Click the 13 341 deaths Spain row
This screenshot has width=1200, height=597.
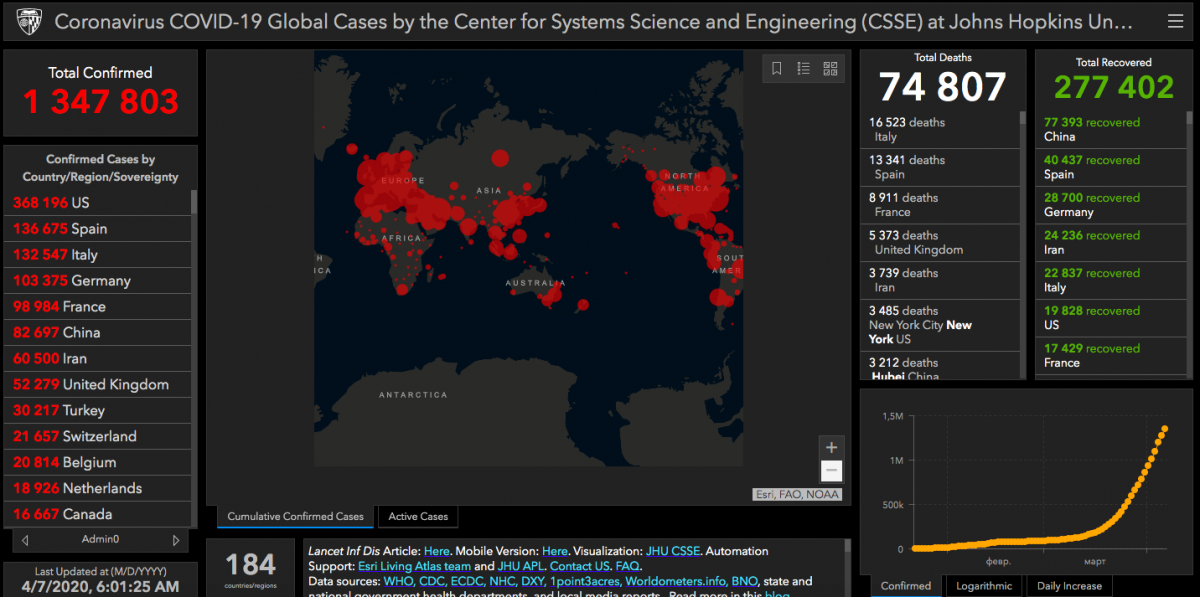(939, 167)
